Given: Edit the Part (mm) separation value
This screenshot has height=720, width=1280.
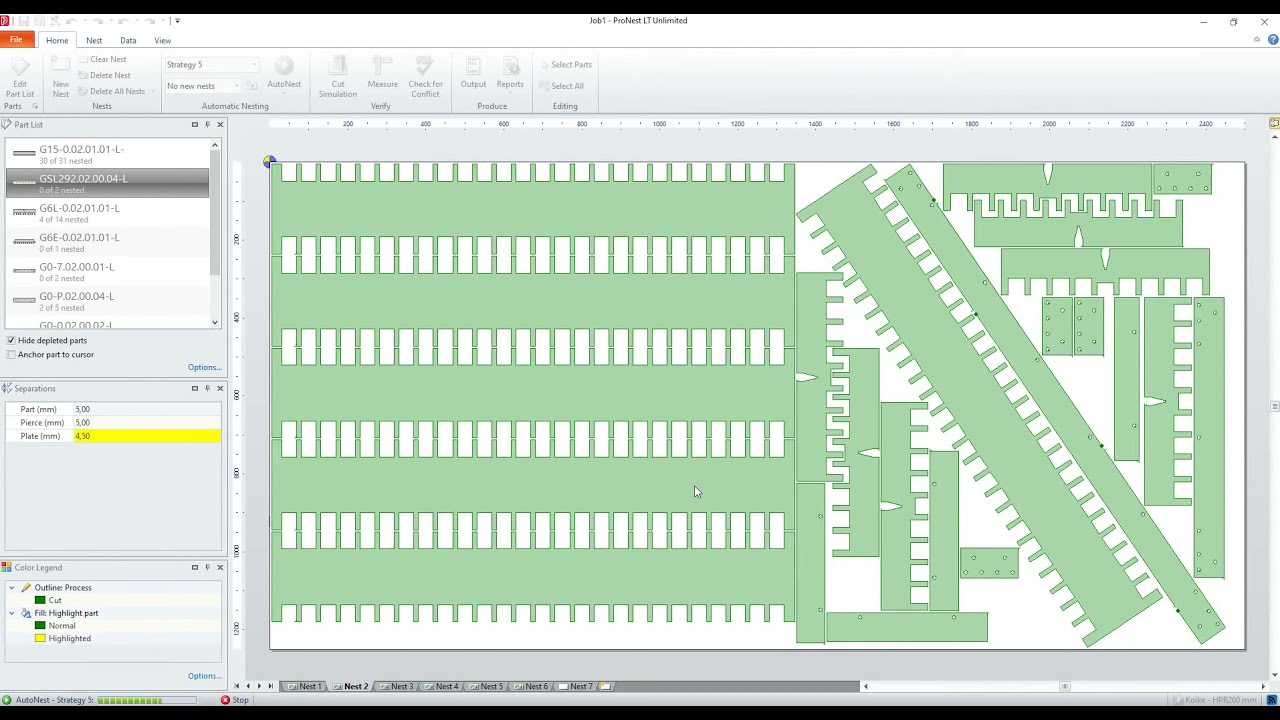Looking at the screenshot, I should coord(146,409).
